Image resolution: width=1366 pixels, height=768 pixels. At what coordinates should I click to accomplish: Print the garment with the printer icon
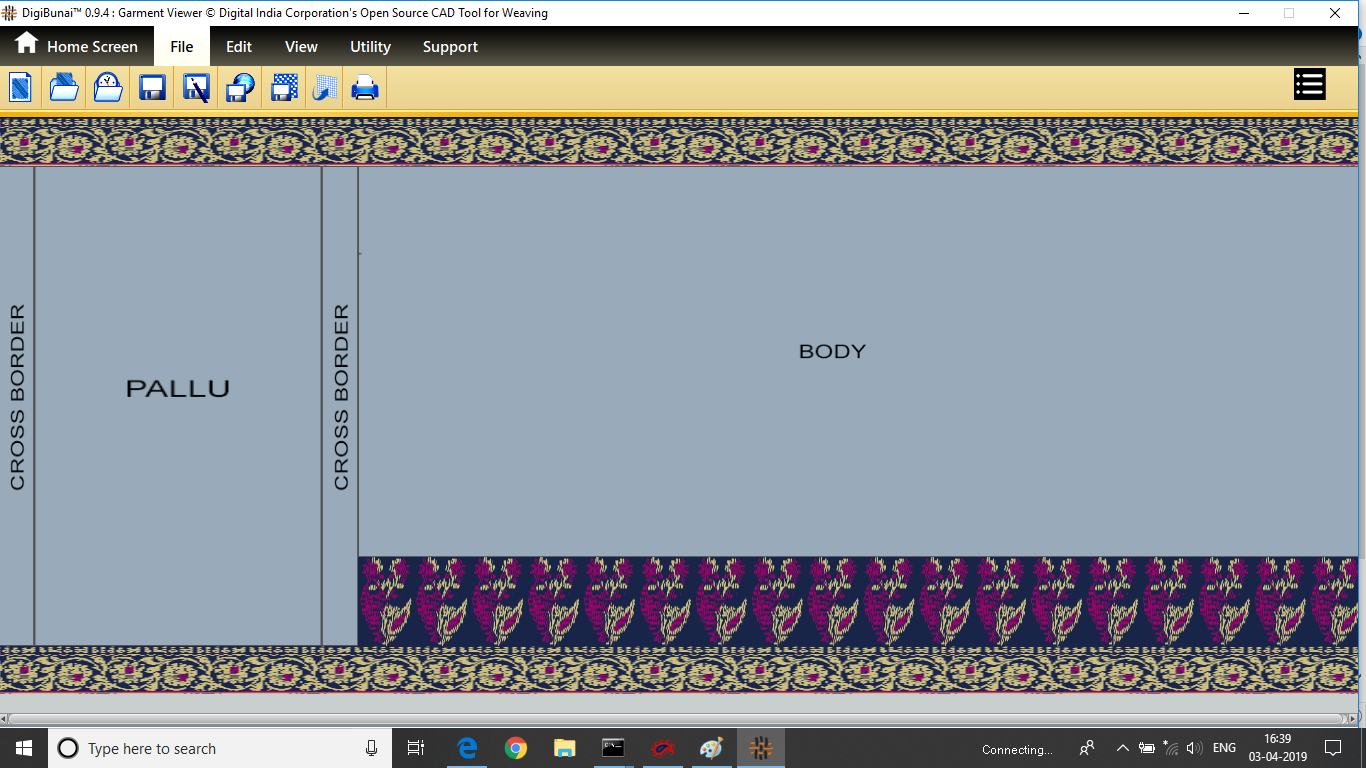coord(365,88)
